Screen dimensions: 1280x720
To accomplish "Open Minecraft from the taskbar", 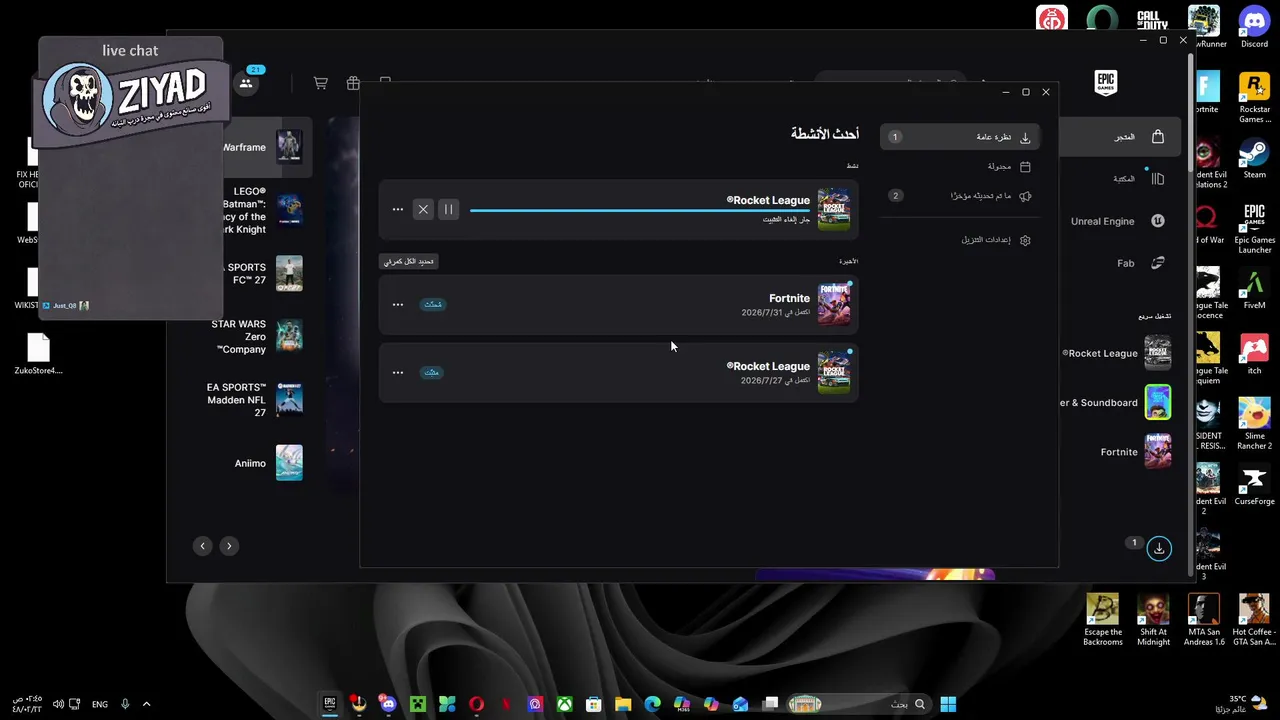I will 418,704.
